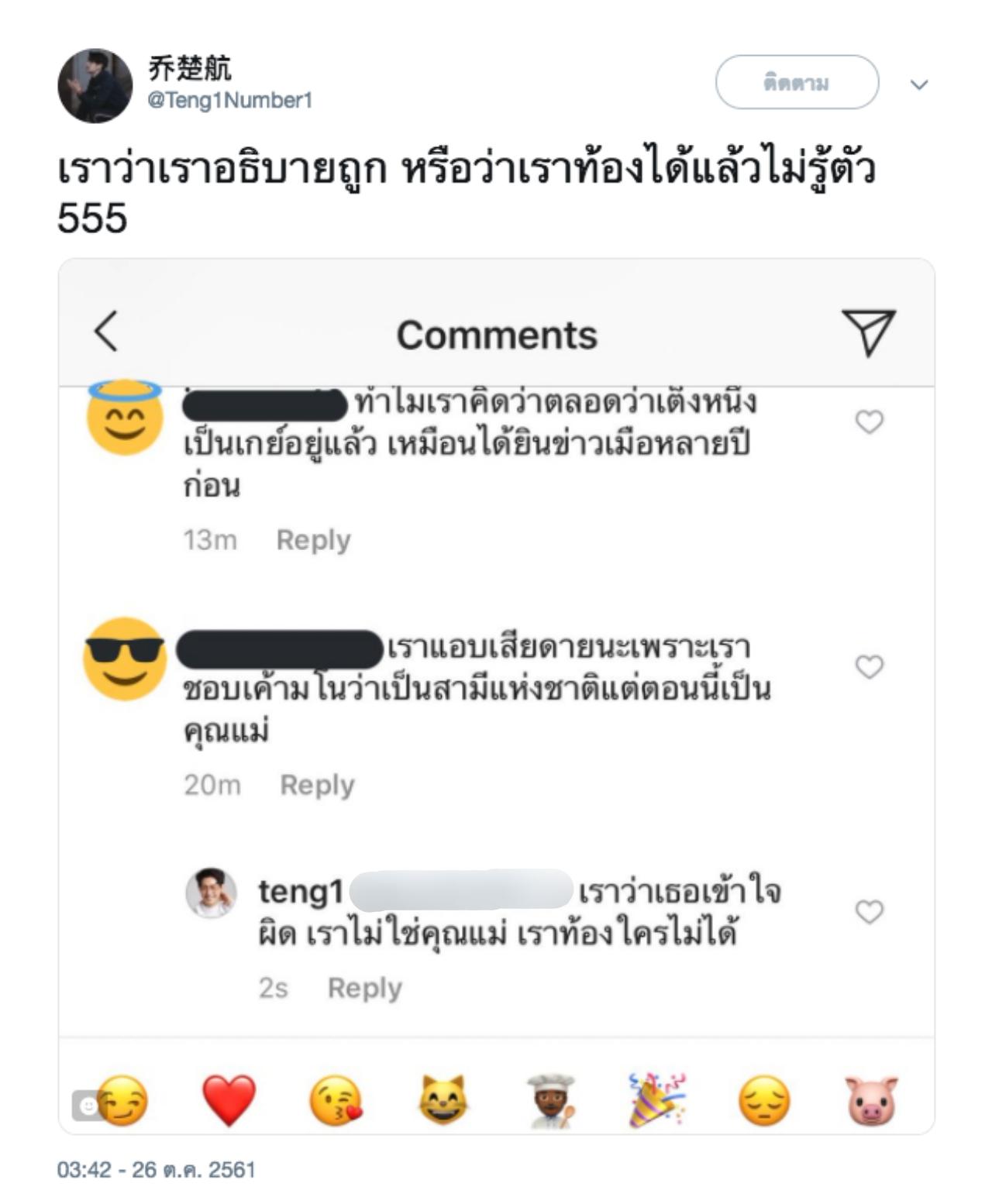Select the pensive sad face emoji
This screenshot has width=992, height=1204.
pos(764,1100)
